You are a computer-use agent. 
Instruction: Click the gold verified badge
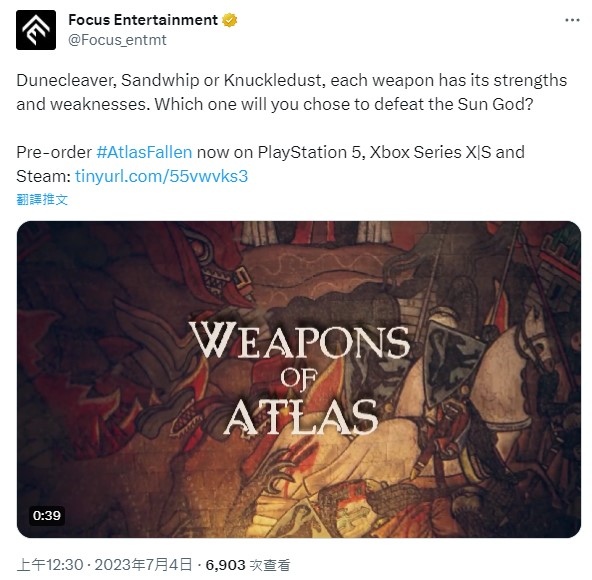pyautogui.click(x=230, y=20)
